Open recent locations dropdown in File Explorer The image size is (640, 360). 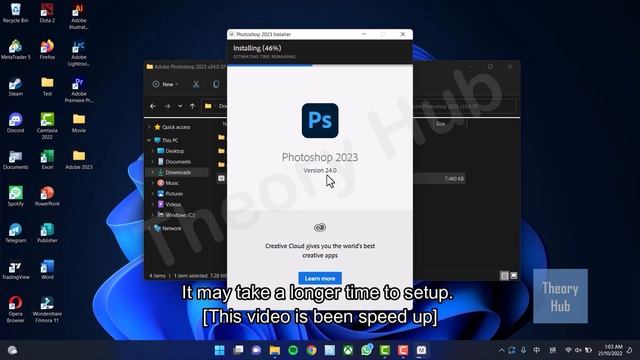(x=180, y=106)
